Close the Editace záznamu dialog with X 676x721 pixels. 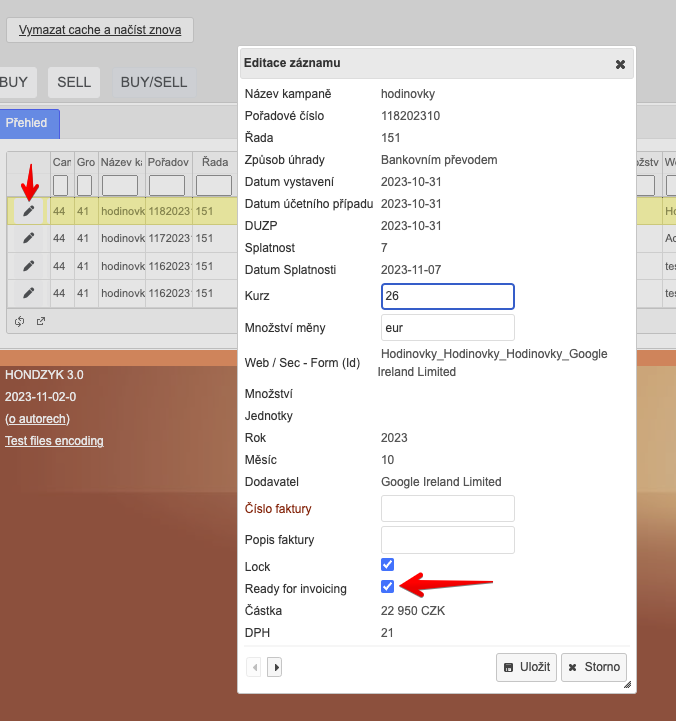click(620, 64)
